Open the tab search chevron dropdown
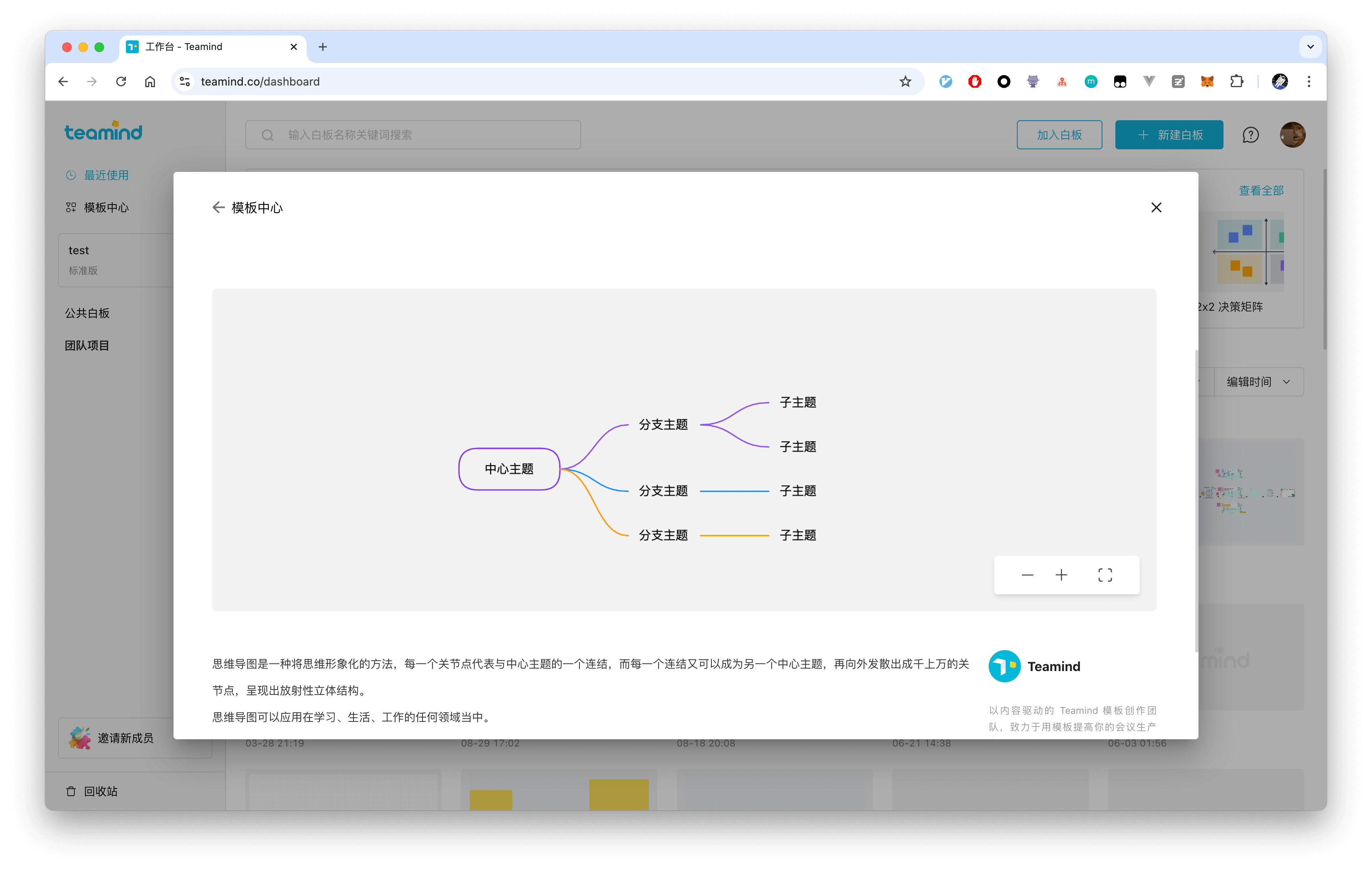This screenshot has width=1372, height=870. click(x=1310, y=47)
